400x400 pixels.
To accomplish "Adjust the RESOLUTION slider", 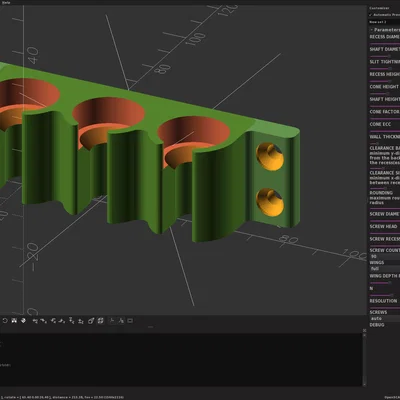I will point(385,307).
